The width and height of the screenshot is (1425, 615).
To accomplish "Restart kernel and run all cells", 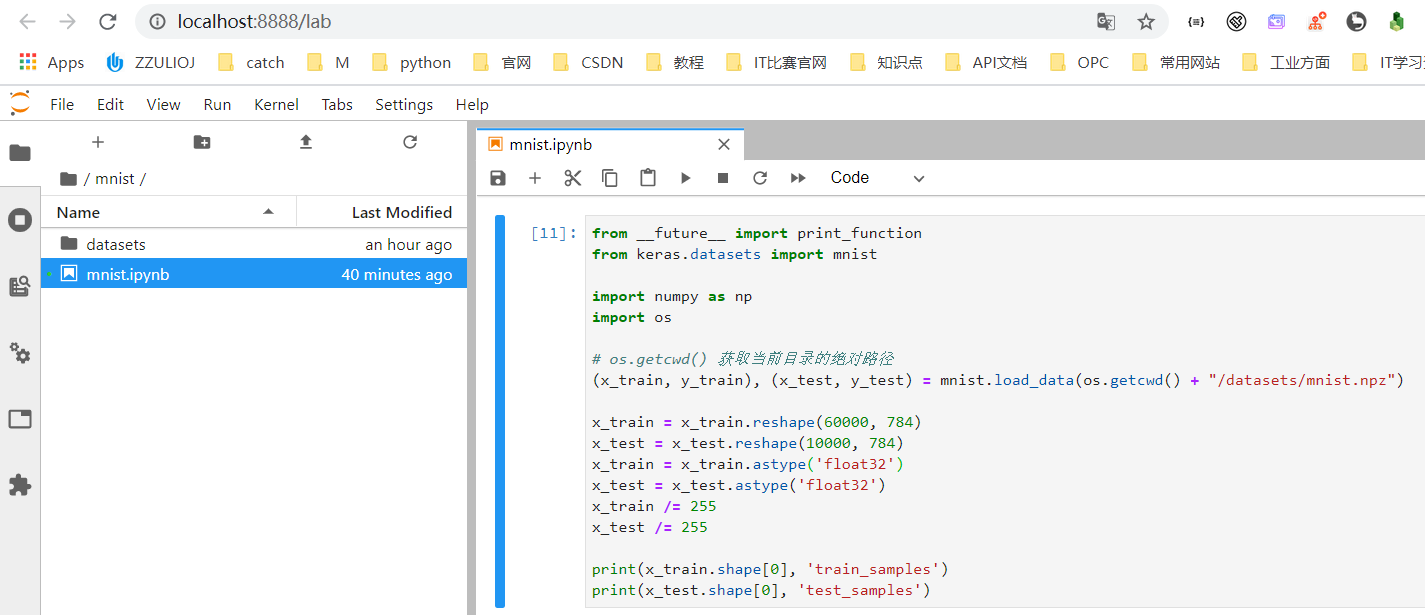I will 798,178.
